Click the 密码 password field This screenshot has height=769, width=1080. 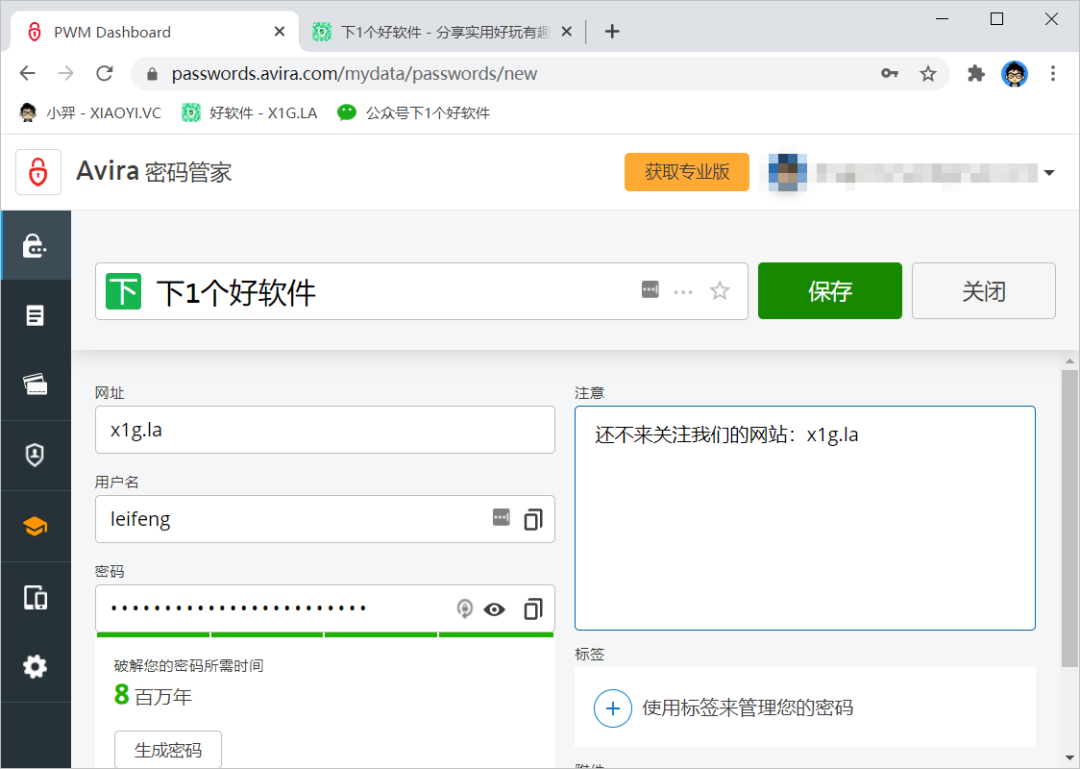click(325, 608)
